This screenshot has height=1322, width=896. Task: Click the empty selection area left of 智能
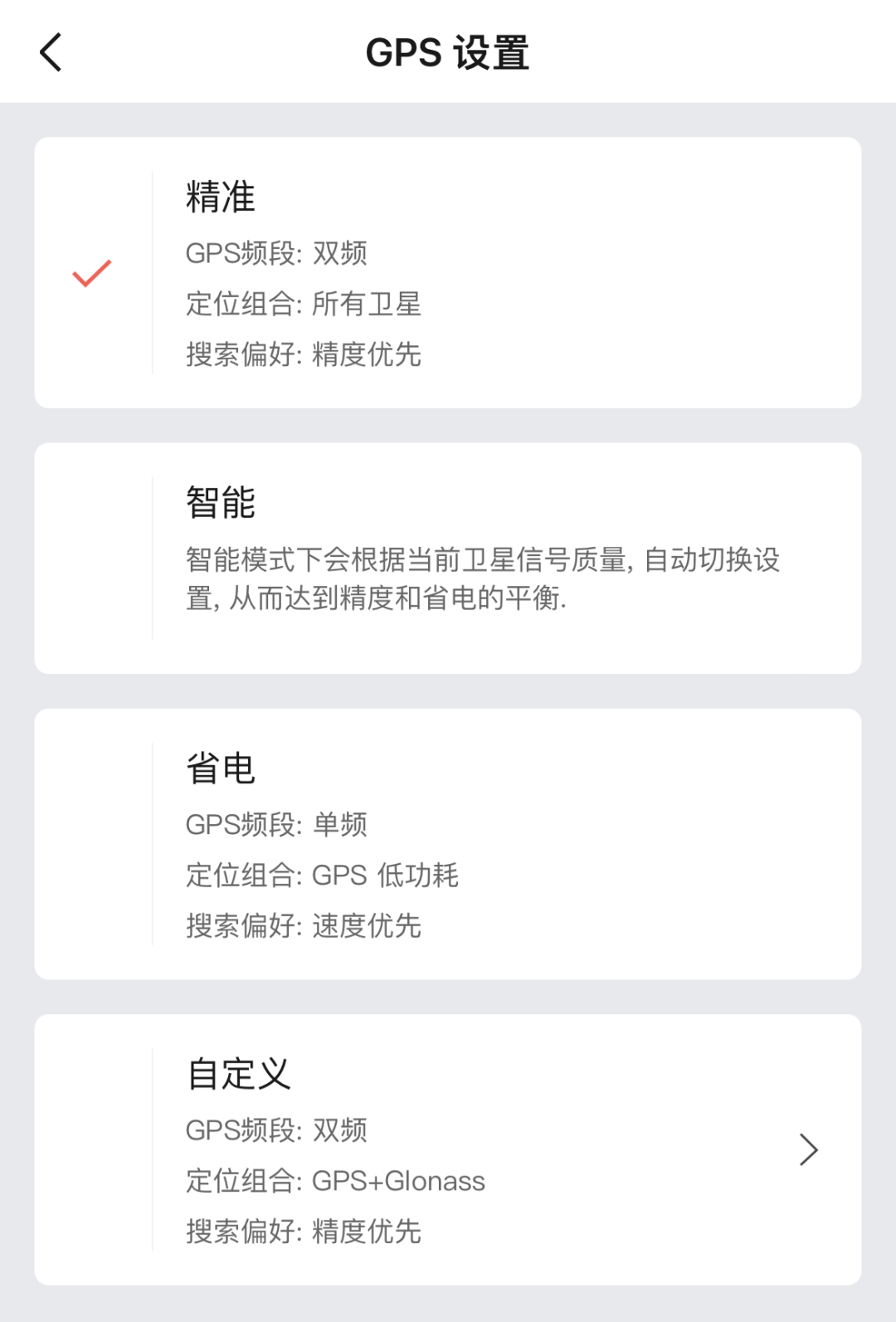(x=91, y=559)
